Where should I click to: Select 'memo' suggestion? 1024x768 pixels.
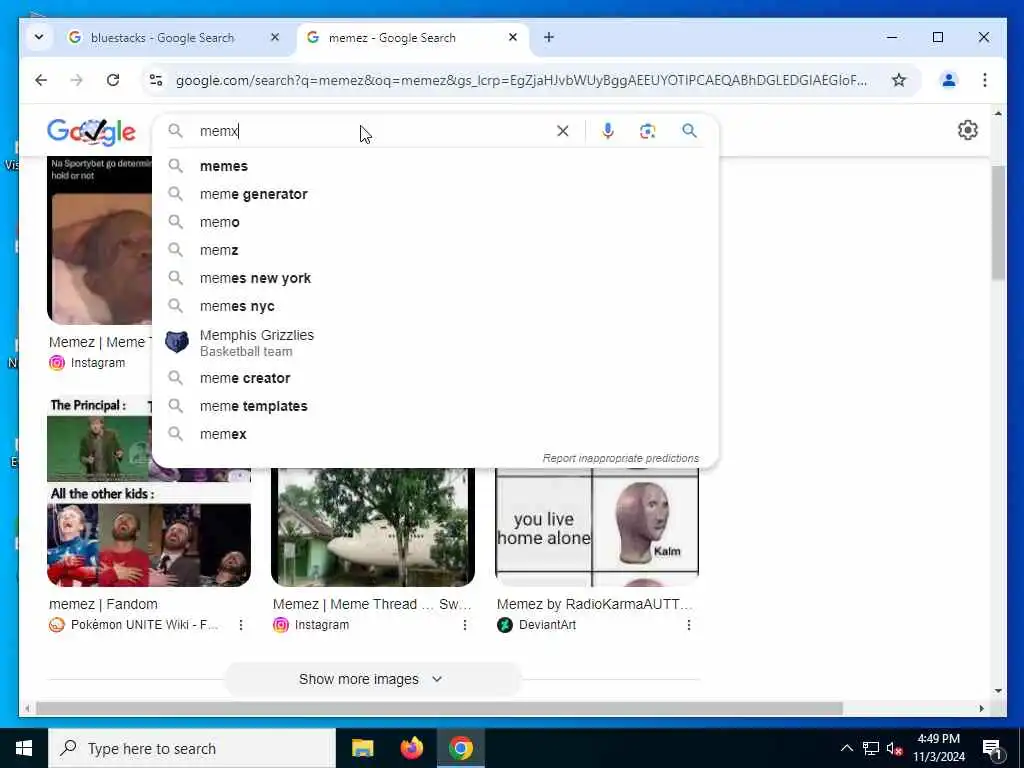[x=435, y=222]
